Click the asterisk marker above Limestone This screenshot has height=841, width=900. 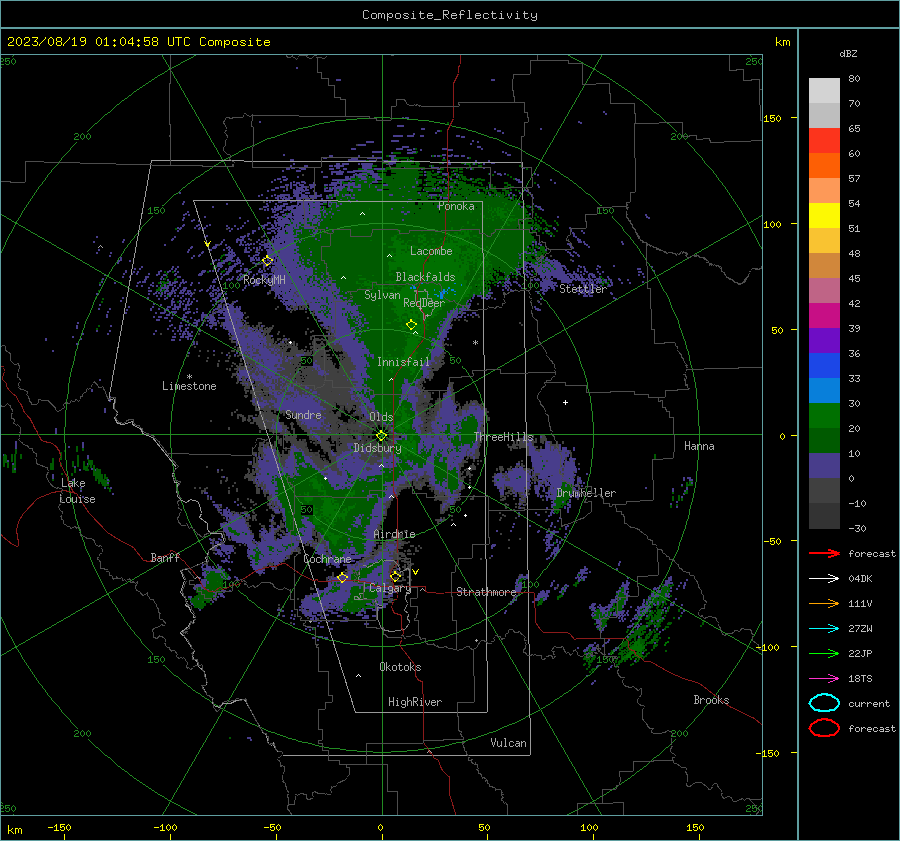pos(189,377)
